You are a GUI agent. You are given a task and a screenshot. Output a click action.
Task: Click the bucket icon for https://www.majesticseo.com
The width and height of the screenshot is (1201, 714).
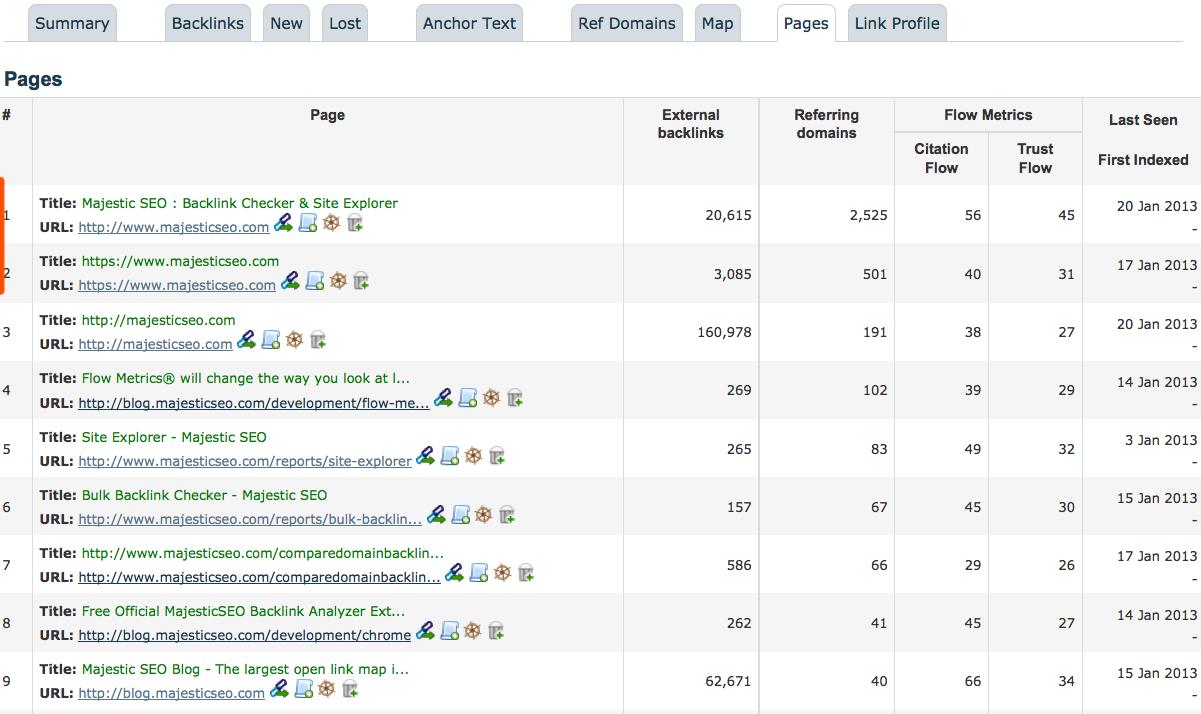coord(362,281)
